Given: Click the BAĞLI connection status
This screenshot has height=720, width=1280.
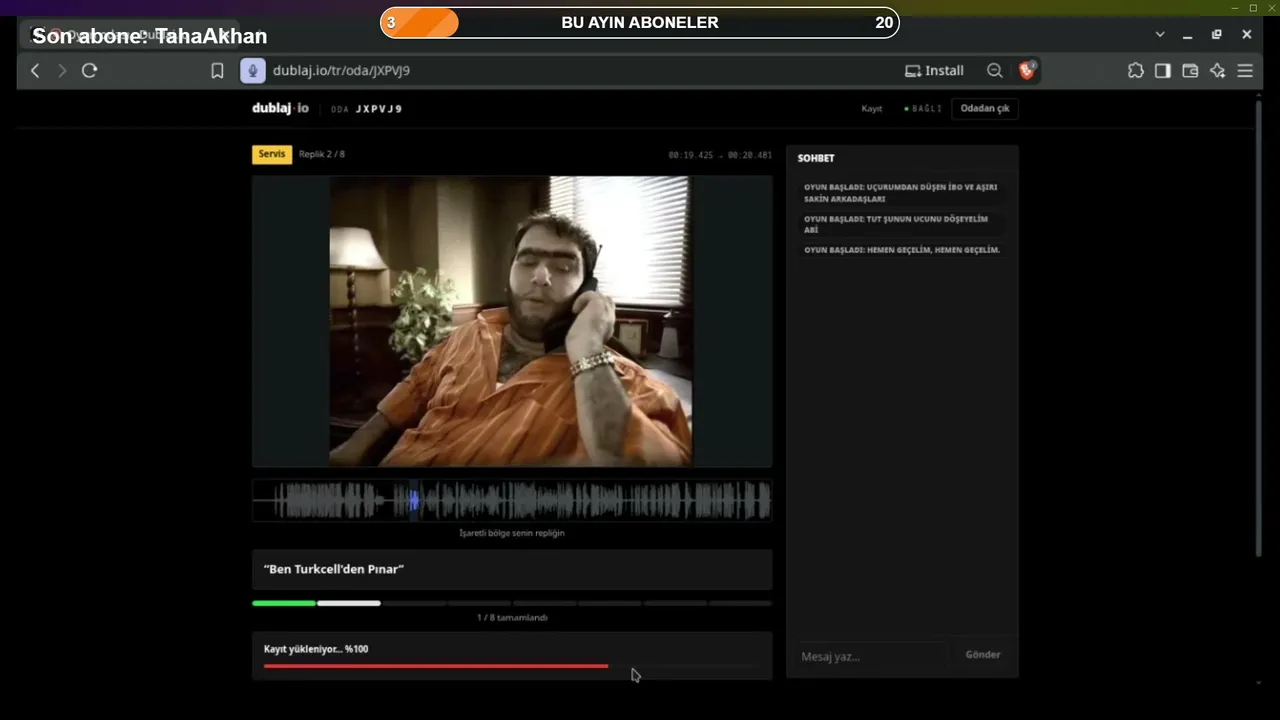Looking at the screenshot, I should point(923,108).
